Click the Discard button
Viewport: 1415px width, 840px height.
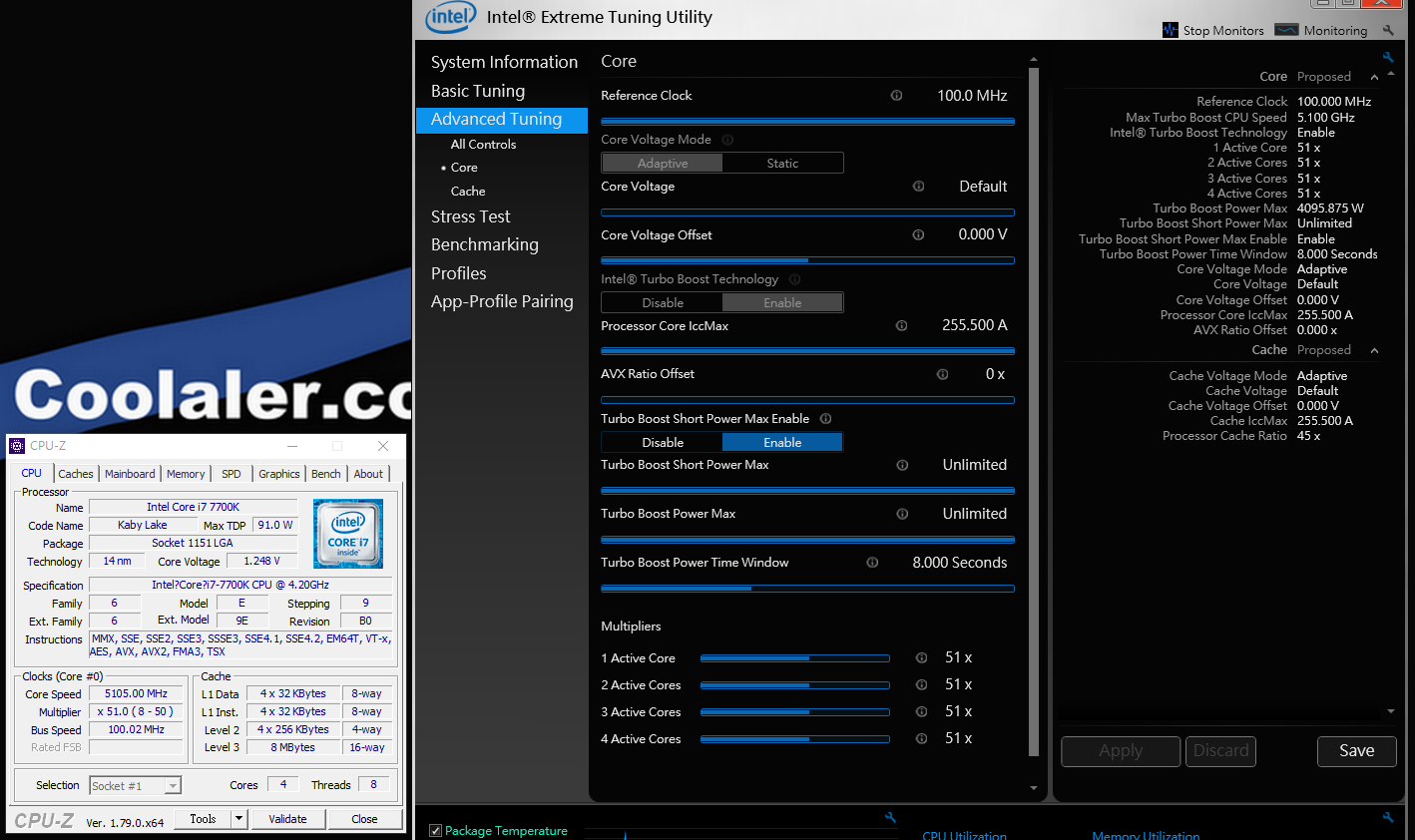(1220, 751)
